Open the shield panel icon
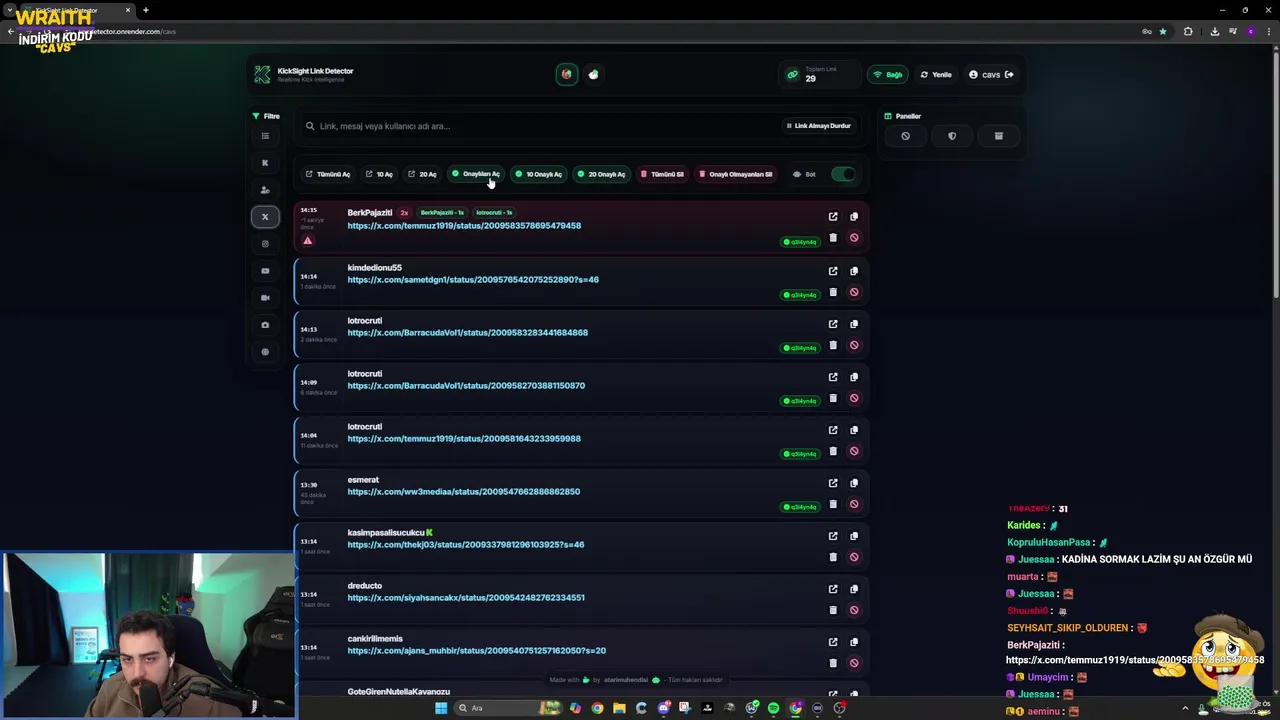This screenshot has height=720, width=1280. (952, 136)
